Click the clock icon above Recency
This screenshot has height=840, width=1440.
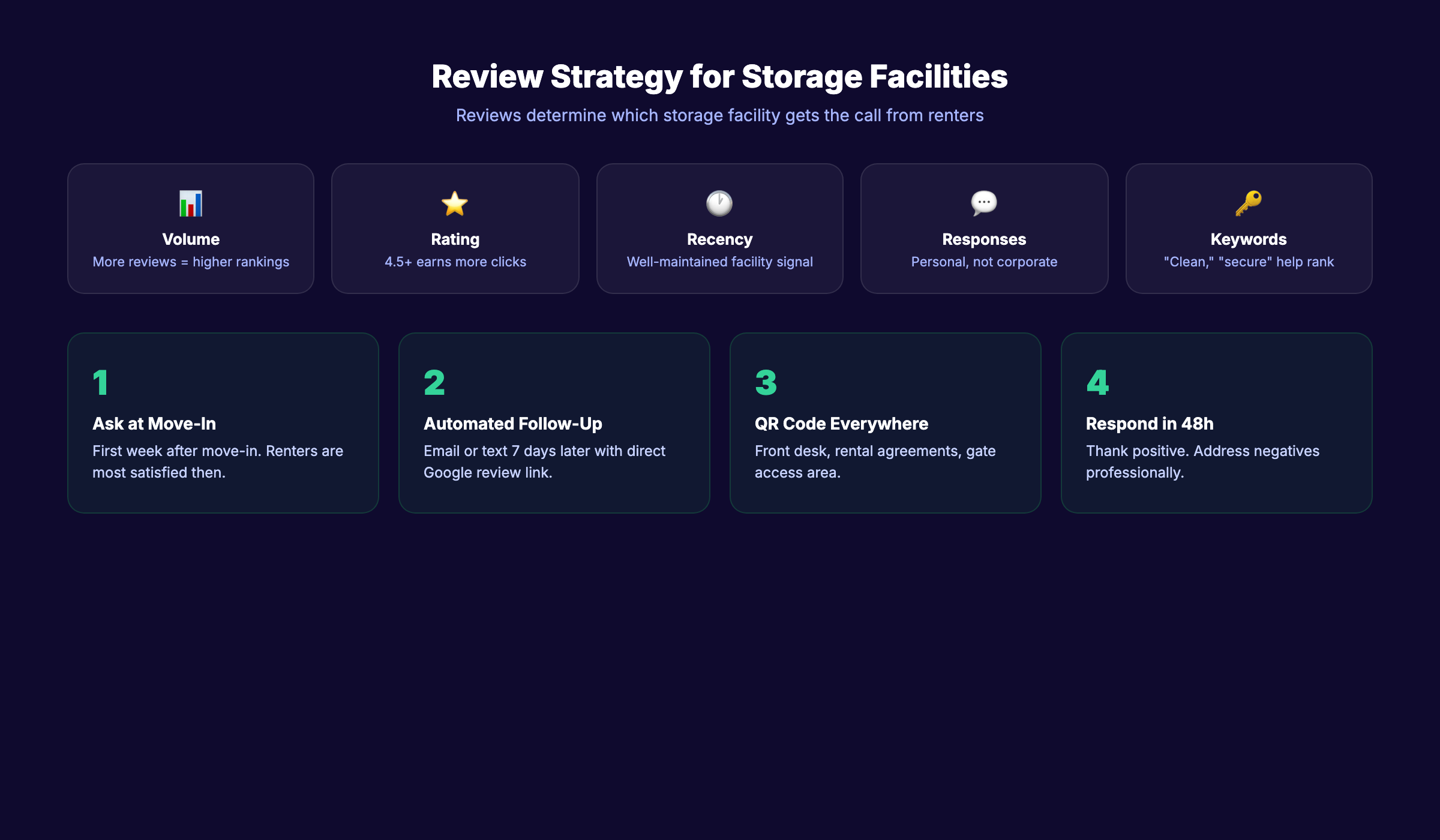[x=719, y=203]
